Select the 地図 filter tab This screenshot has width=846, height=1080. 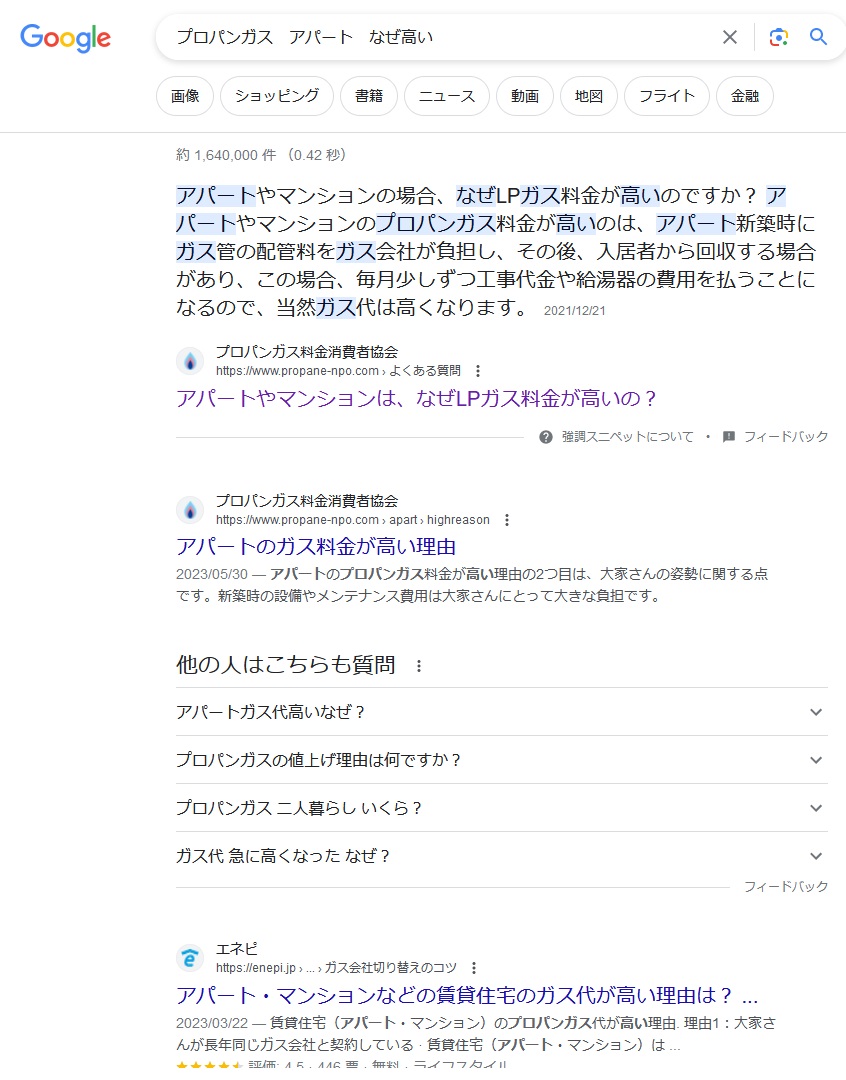click(589, 96)
